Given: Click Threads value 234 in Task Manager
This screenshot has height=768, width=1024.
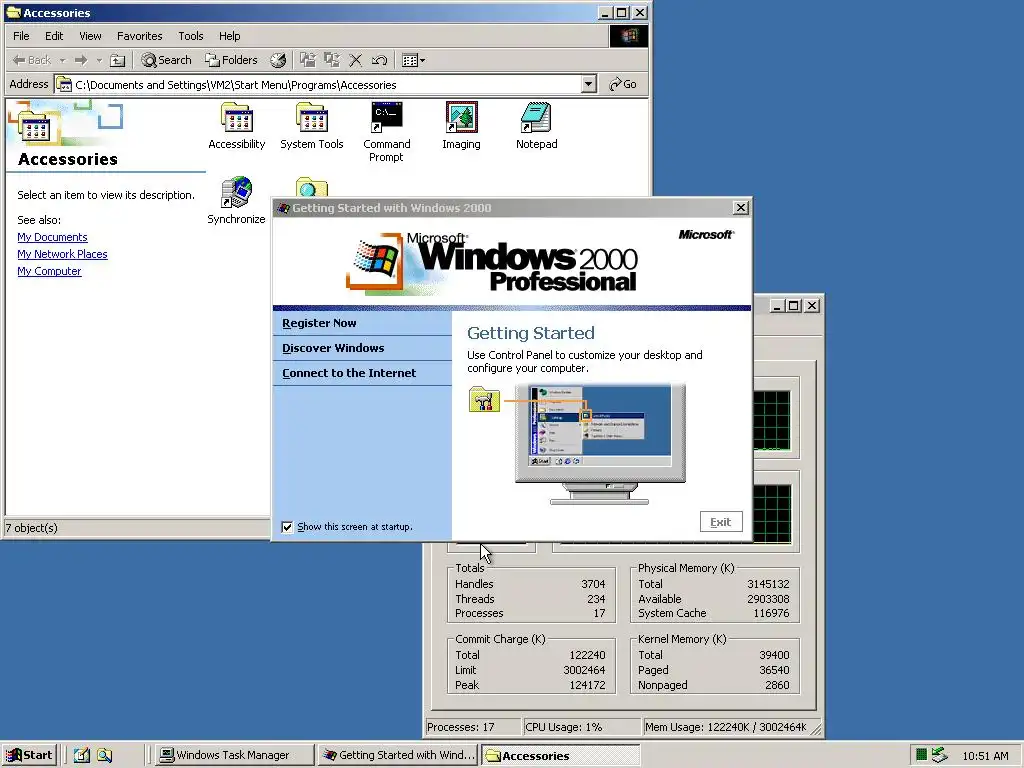Looking at the screenshot, I should click(596, 599).
